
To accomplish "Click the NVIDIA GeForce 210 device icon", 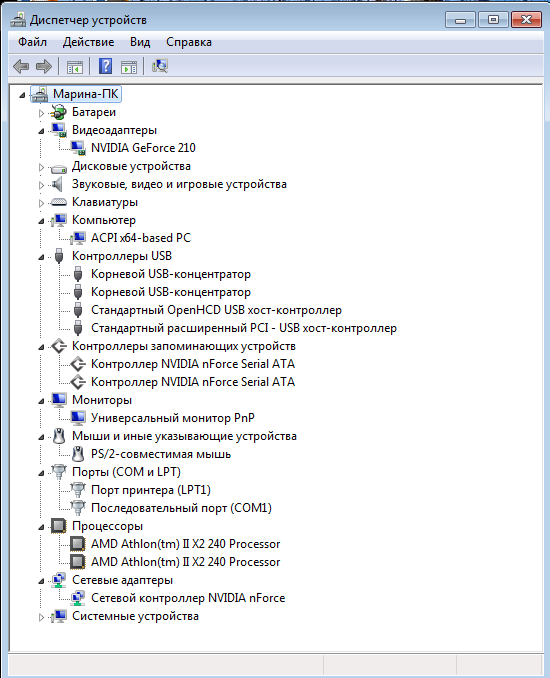I will click(78, 148).
